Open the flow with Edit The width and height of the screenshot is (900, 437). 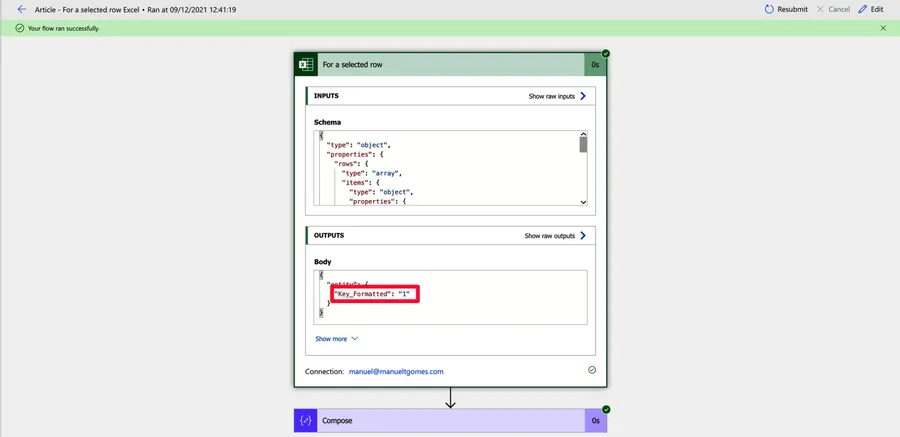click(870, 9)
